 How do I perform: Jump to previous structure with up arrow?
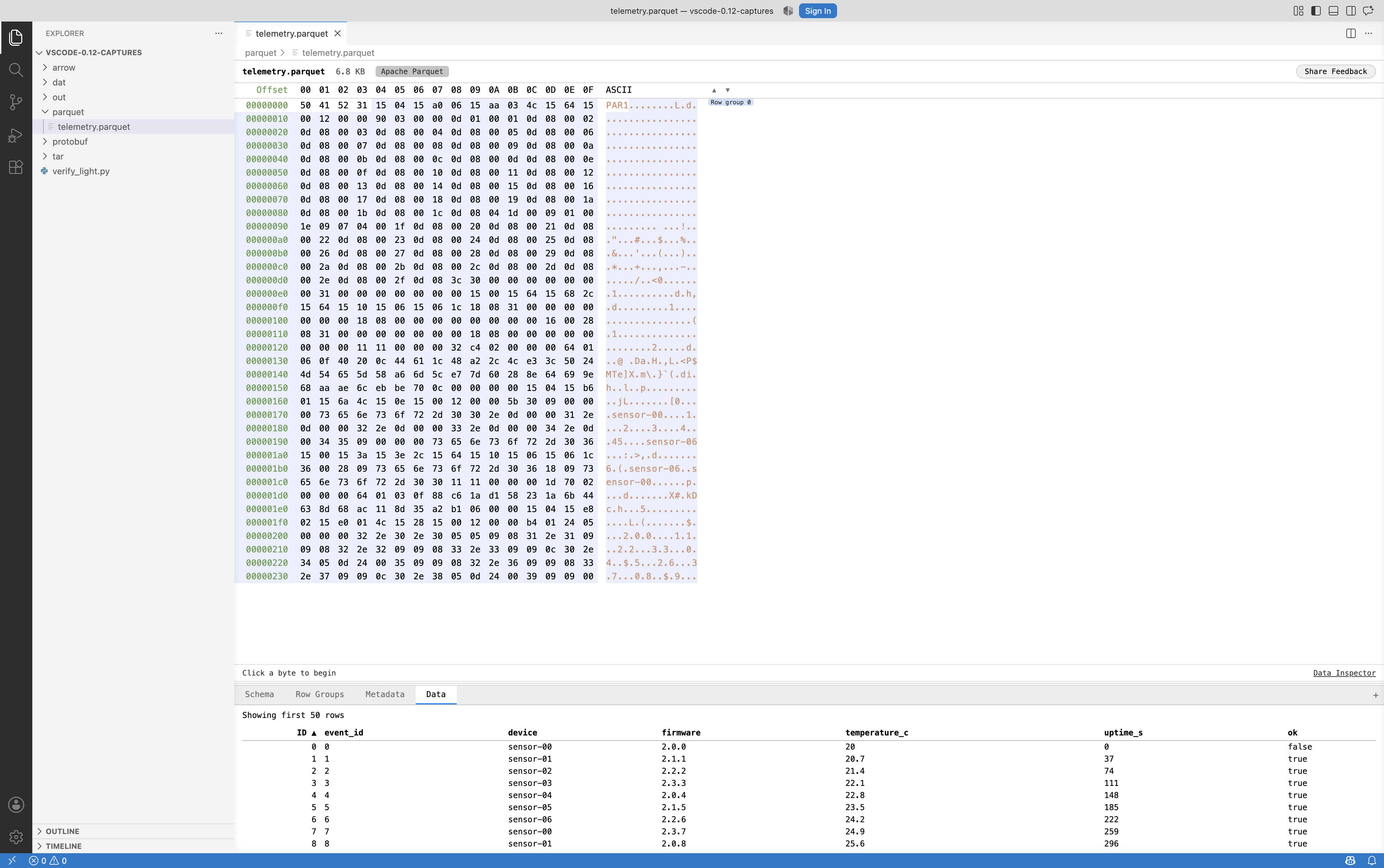(714, 90)
